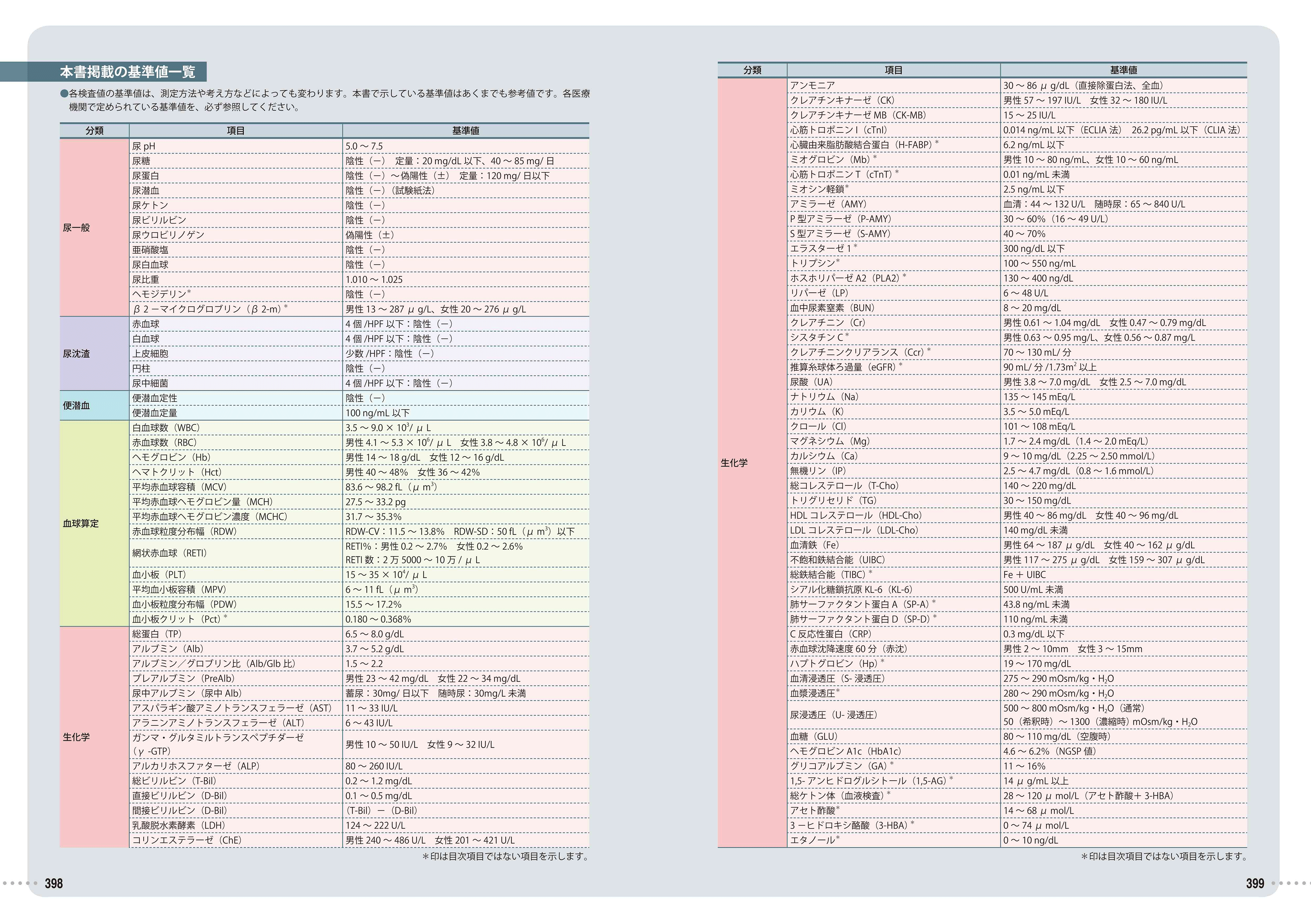Image resolution: width=1311 pixels, height=924 pixels.
Task: Click the トリプシン item
Action: tap(815, 263)
